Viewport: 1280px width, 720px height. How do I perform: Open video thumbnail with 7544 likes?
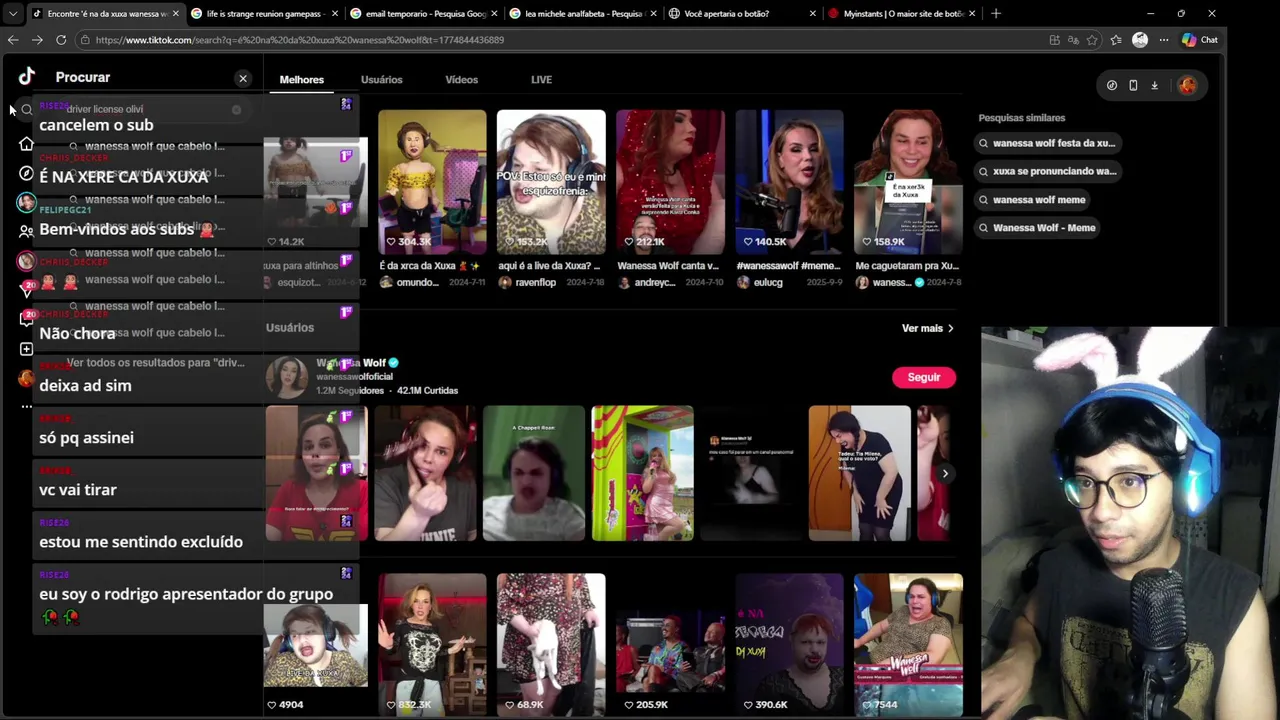[x=908, y=645]
